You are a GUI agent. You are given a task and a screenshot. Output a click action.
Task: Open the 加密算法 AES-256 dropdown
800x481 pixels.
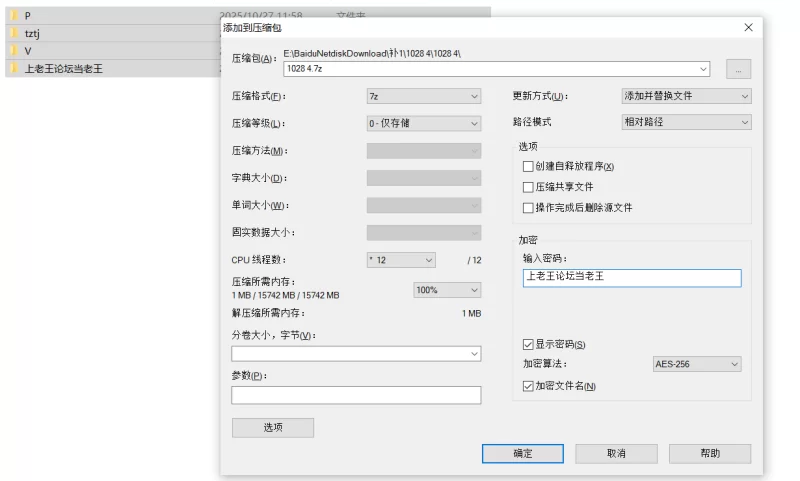(697, 364)
